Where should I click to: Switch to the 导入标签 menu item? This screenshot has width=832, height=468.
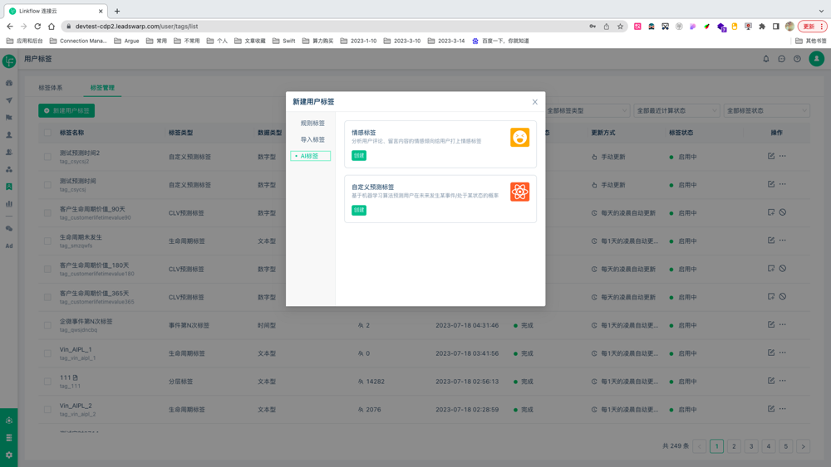(x=313, y=140)
